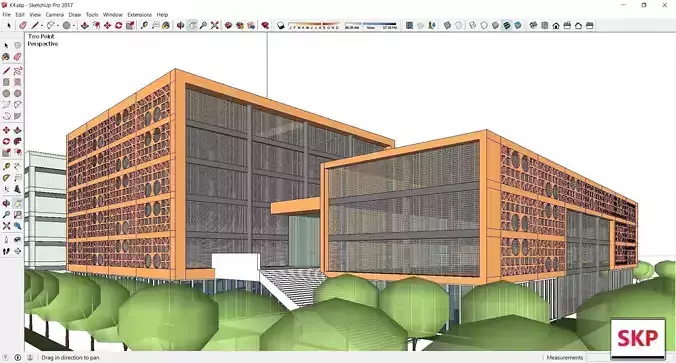Select the Rectangle tool in the left toolset
Viewport: 676px width, 363px height.
click(6, 82)
